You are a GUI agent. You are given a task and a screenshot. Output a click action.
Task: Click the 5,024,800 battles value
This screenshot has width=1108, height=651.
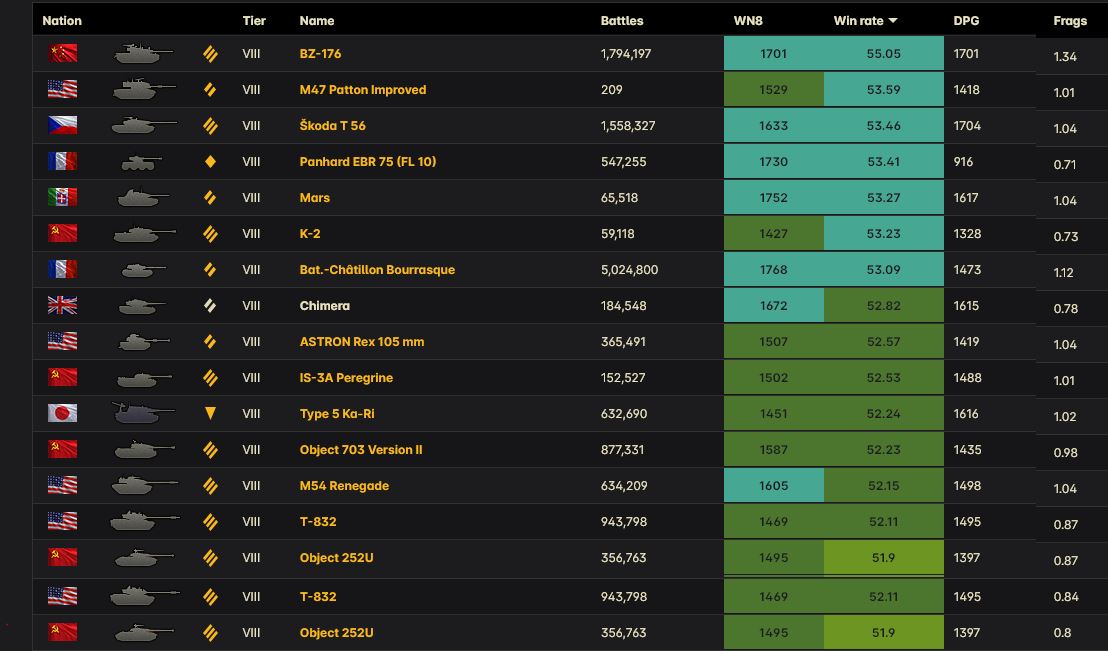(629, 270)
